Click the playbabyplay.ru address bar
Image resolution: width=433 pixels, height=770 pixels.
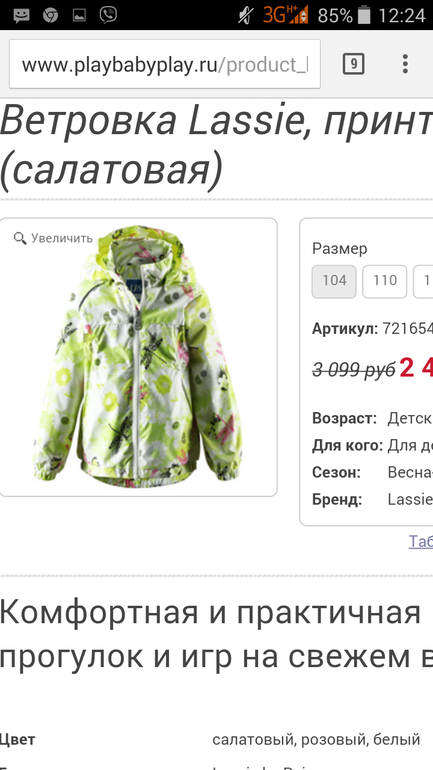pos(165,64)
